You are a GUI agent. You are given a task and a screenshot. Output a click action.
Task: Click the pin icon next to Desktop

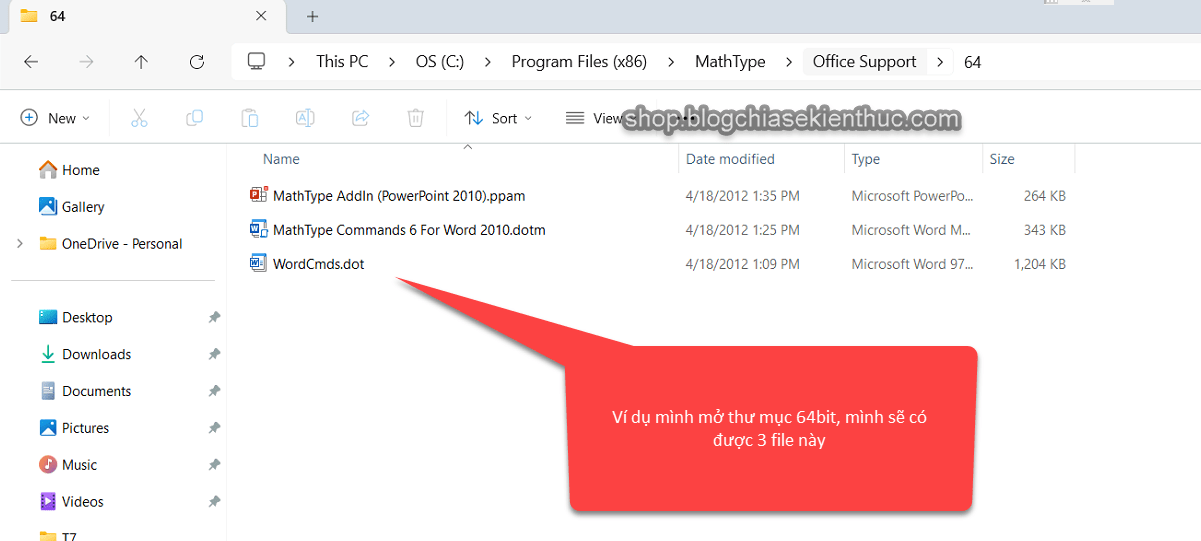[214, 318]
